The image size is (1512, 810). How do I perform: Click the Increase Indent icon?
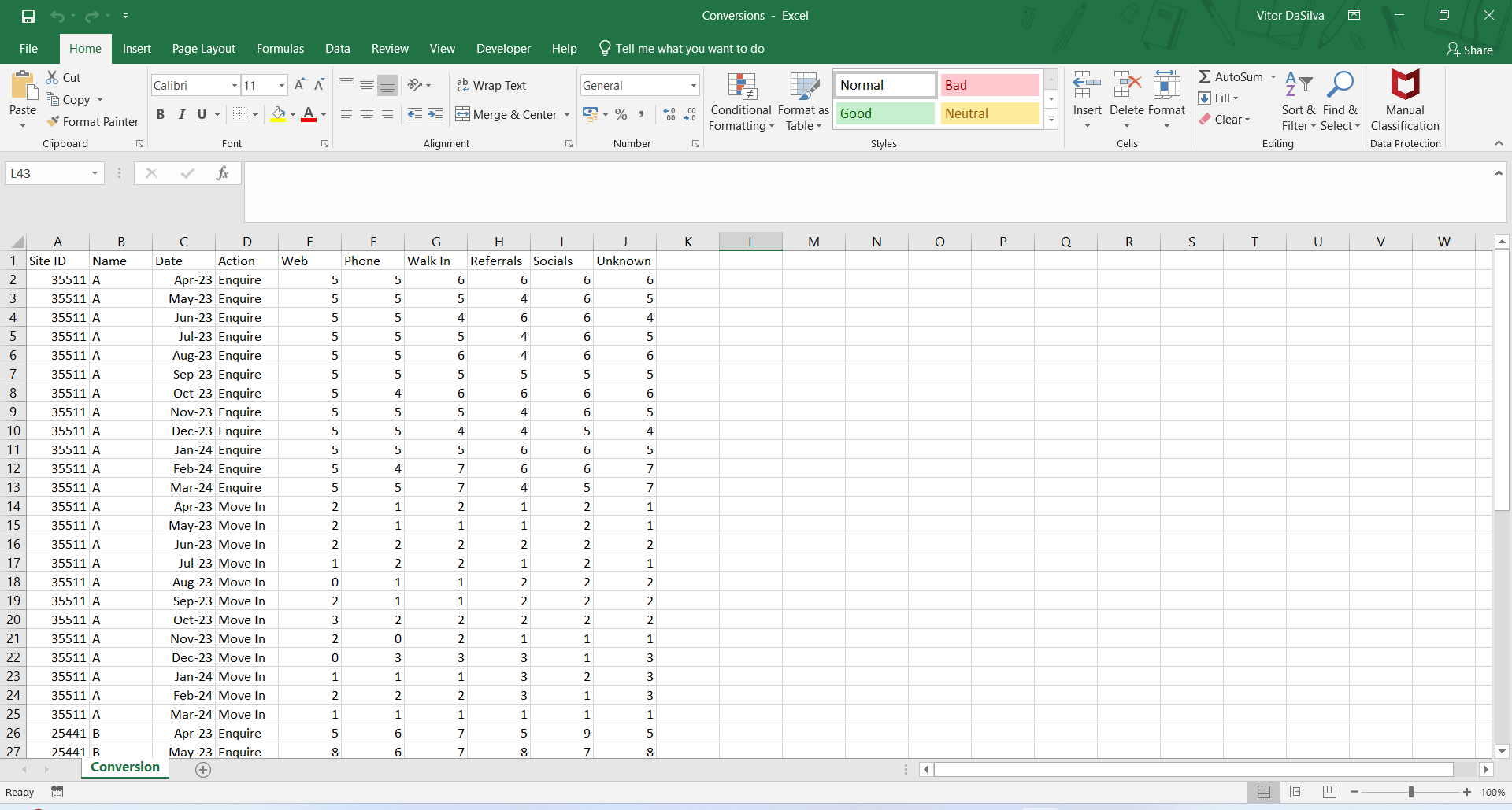(x=435, y=114)
